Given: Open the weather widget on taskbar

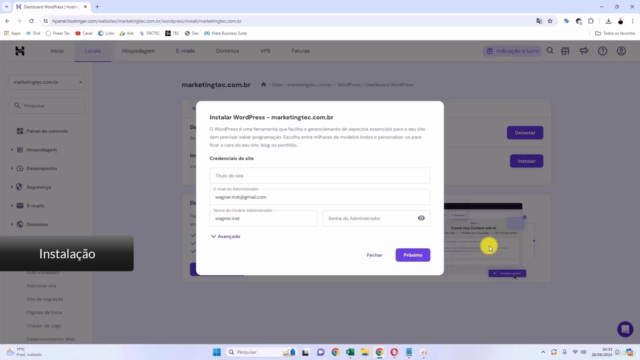Looking at the screenshot, I should pos(24,352).
